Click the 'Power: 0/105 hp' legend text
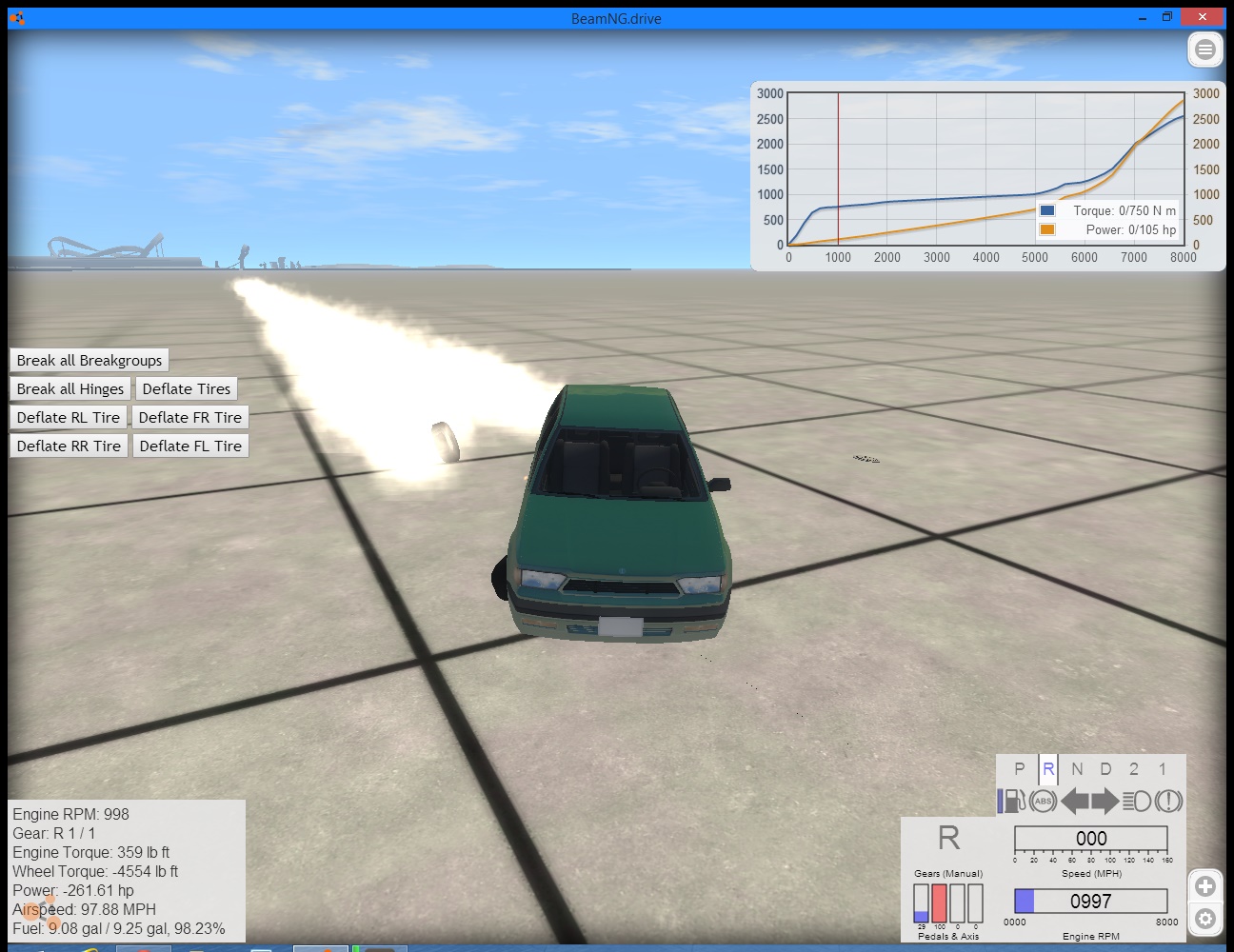This screenshot has width=1234, height=952. tap(1131, 229)
